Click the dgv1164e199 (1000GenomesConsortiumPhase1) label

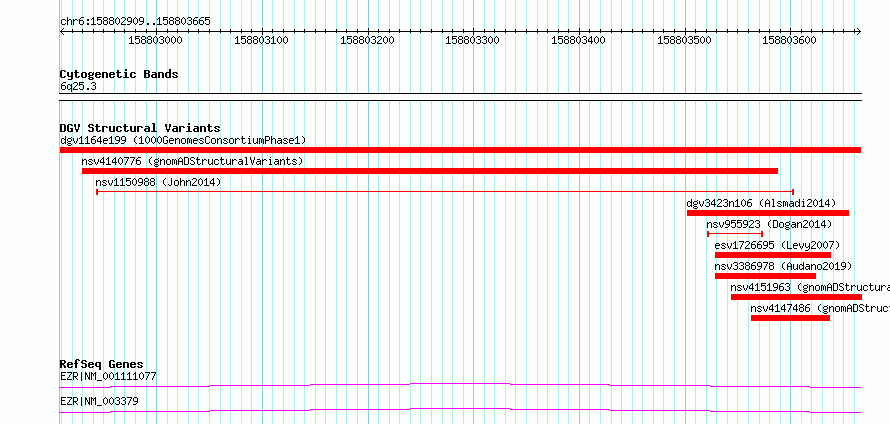pyautogui.click(x=183, y=140)
